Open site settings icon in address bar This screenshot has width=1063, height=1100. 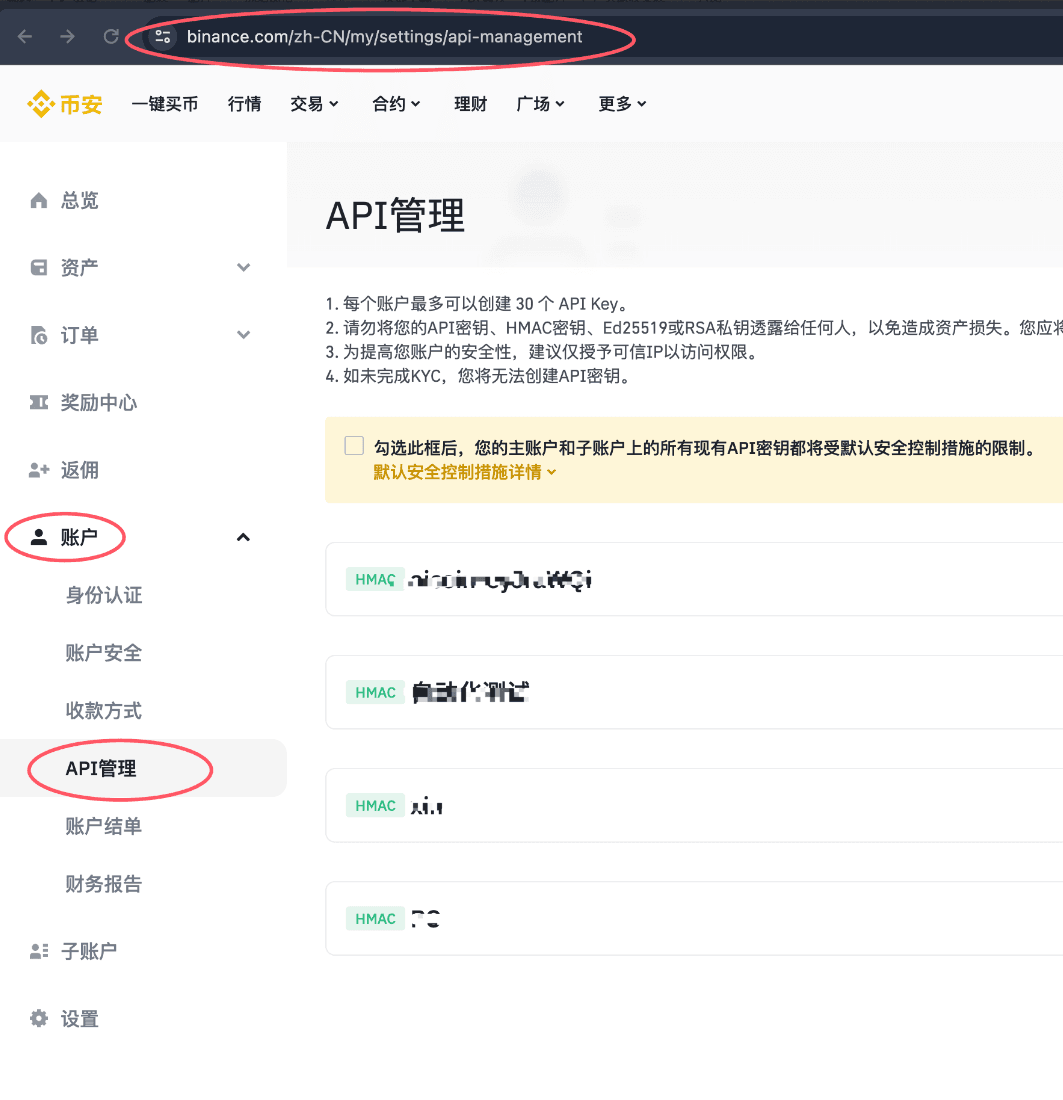tap(163, 36)
